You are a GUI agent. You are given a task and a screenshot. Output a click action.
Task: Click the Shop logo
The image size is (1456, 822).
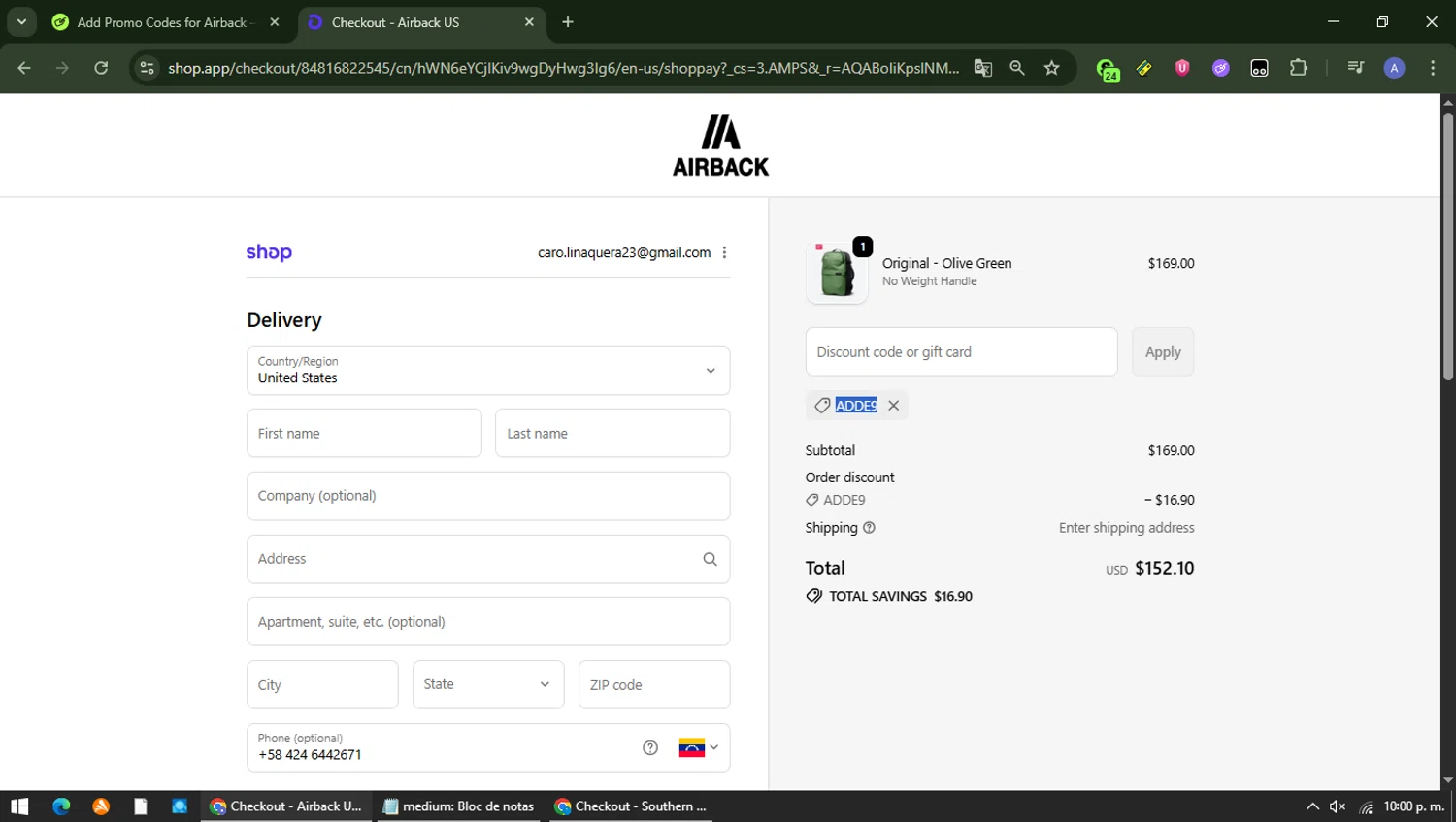point(269,252)
